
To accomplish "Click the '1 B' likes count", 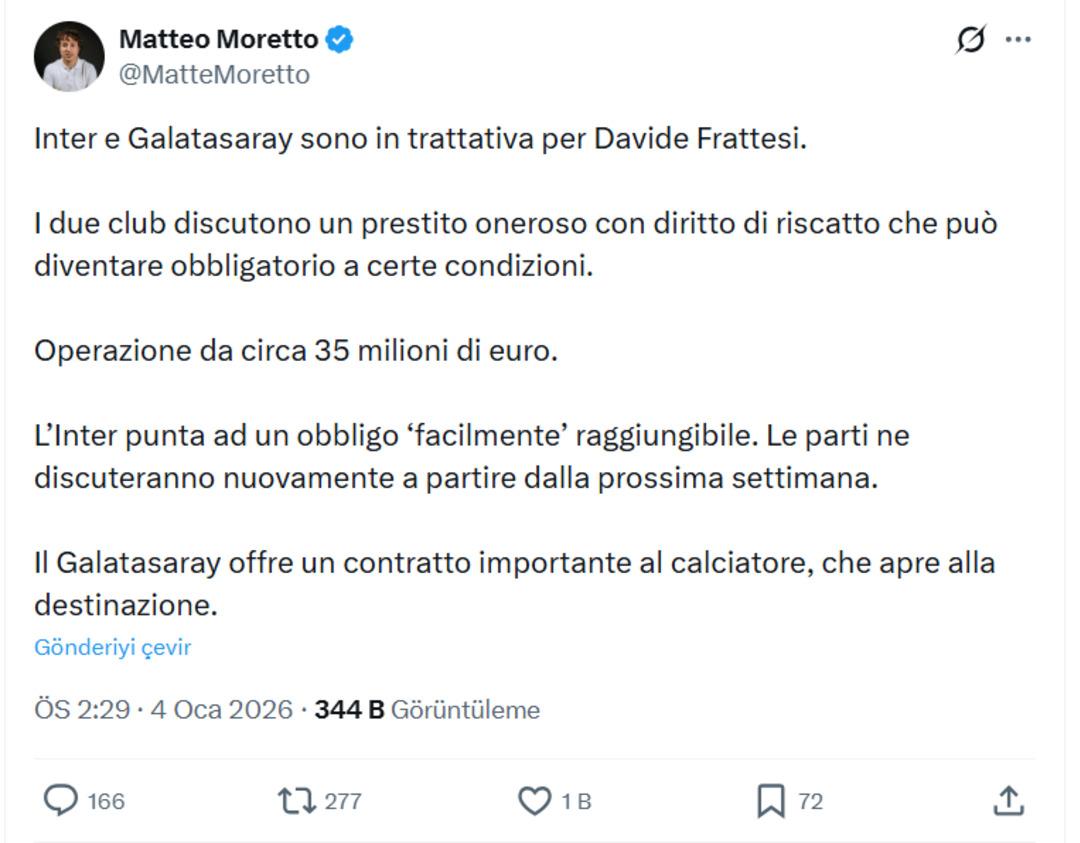I will click(x=576, y=801).
